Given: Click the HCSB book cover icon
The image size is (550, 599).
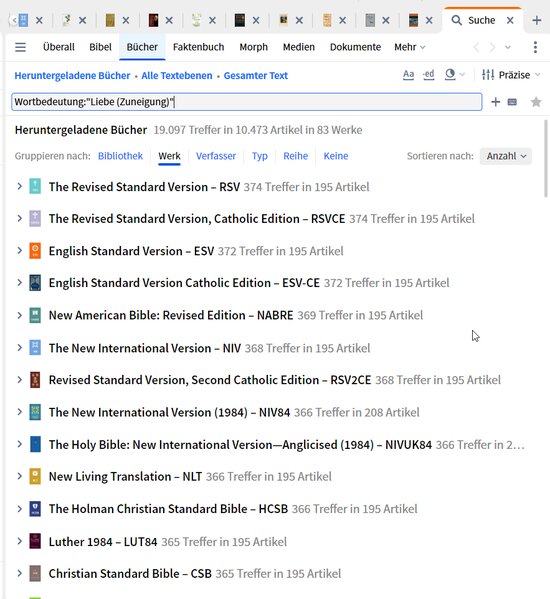Looking at the screenshot, I should click(35, 508).
